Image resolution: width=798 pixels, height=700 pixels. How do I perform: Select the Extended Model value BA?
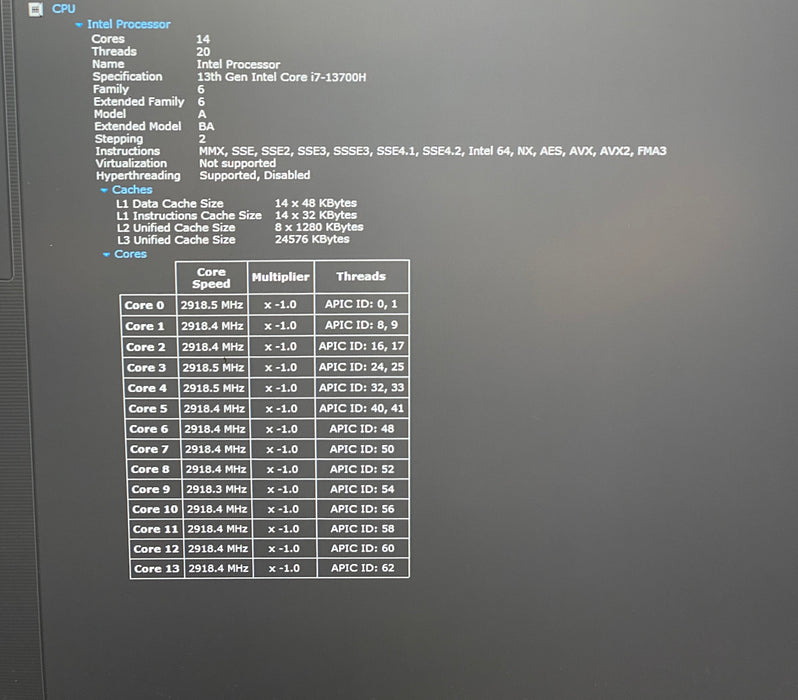pos(206,126)
